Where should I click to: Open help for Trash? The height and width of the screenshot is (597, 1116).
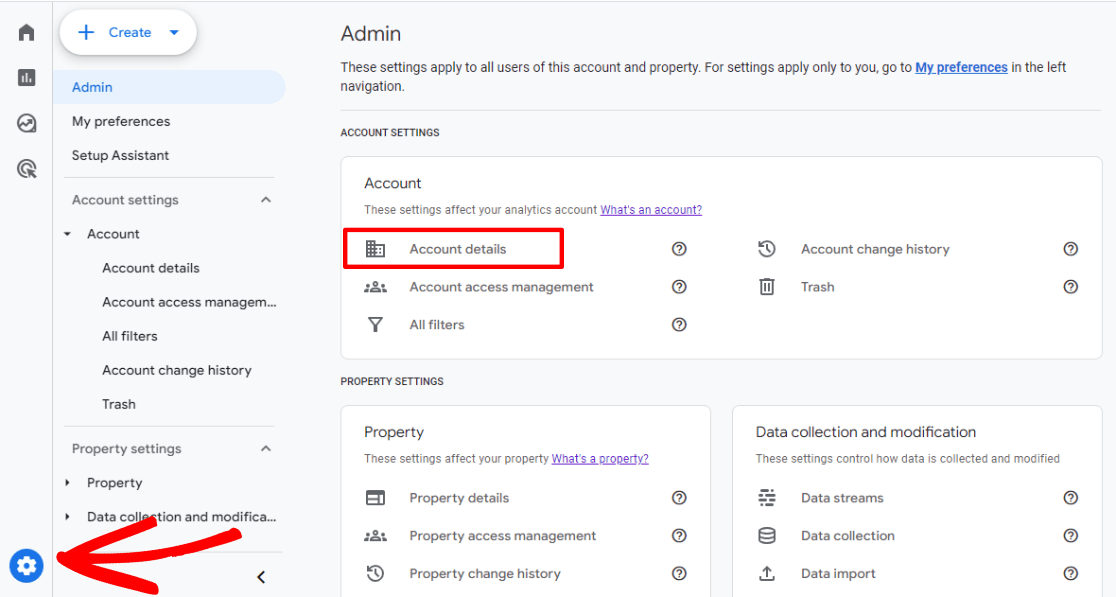pyautogui.click(x=1070, y=287)
